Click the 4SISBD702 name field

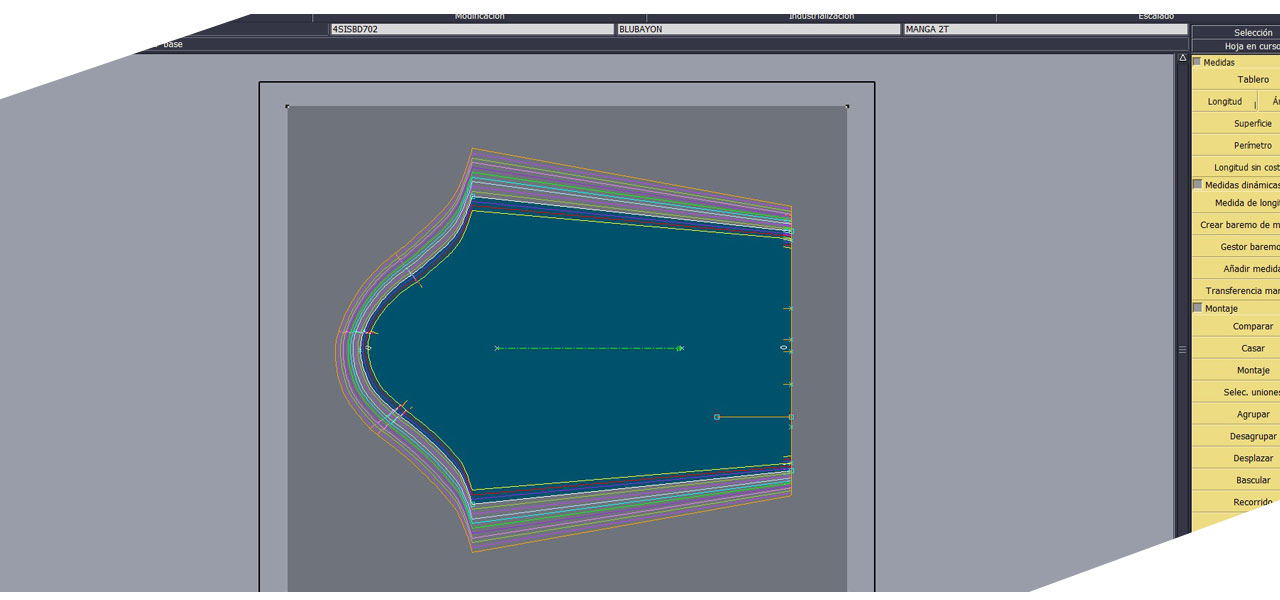(x=471, y=30)
